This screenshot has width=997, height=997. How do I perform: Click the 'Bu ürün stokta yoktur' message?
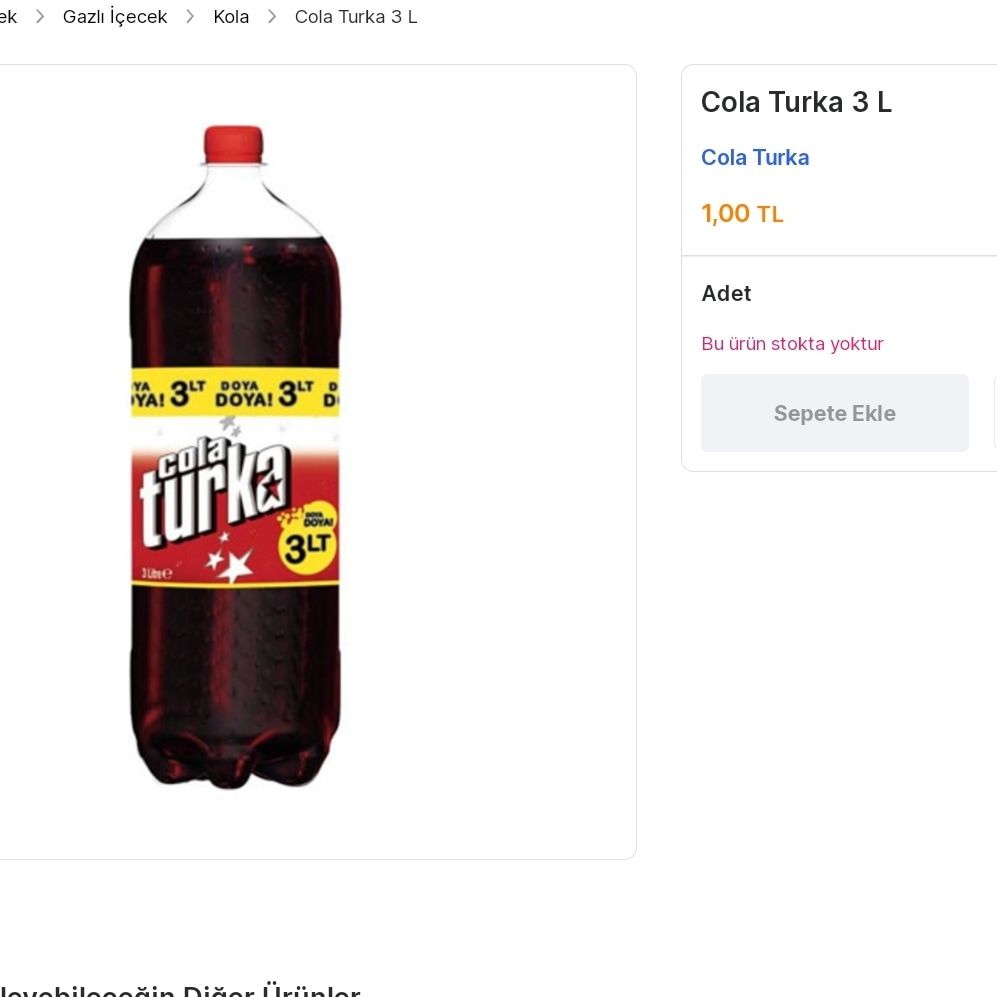coord(792,344)
